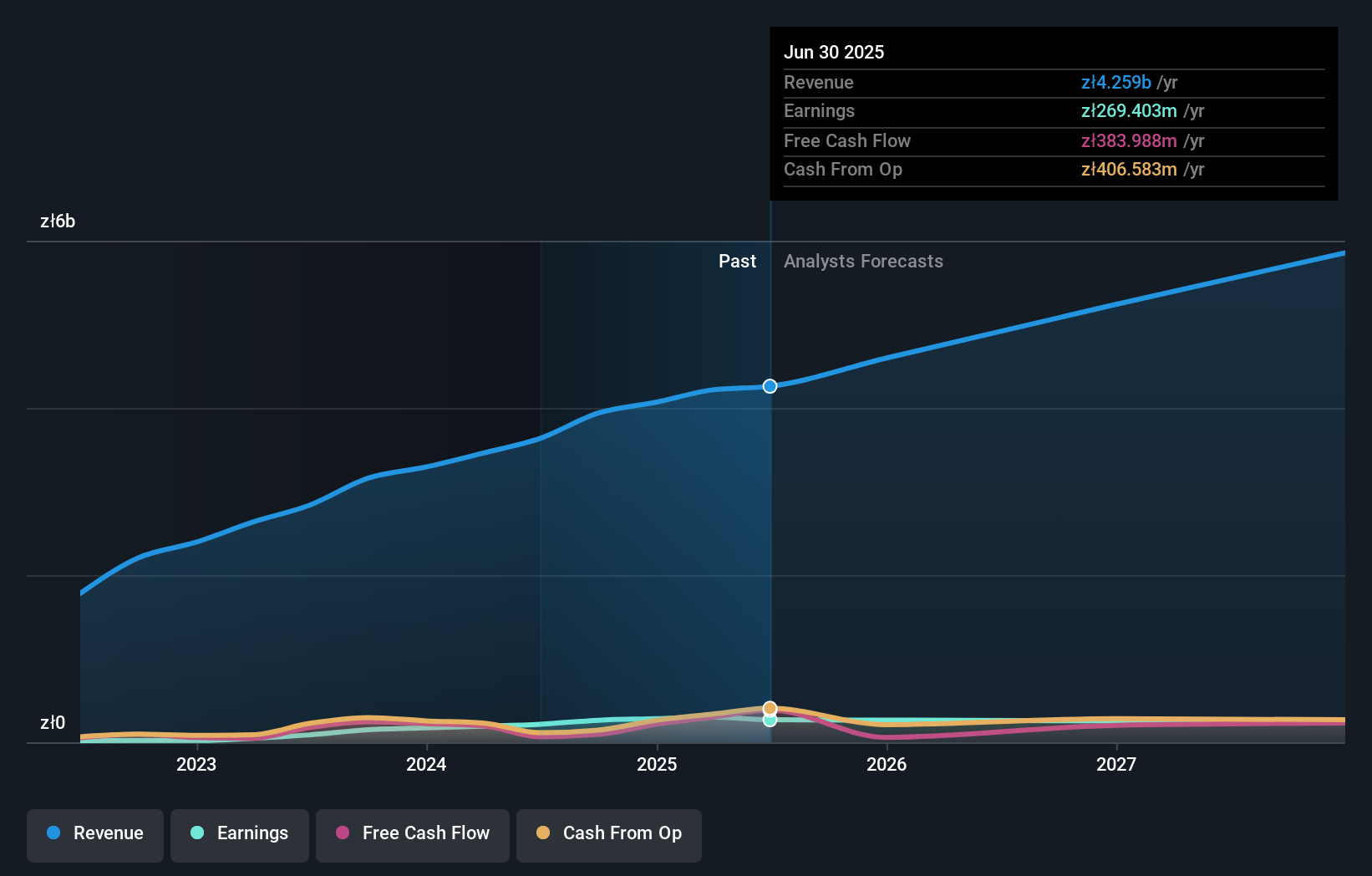Click the teal earnings marker near the divider

769,721
